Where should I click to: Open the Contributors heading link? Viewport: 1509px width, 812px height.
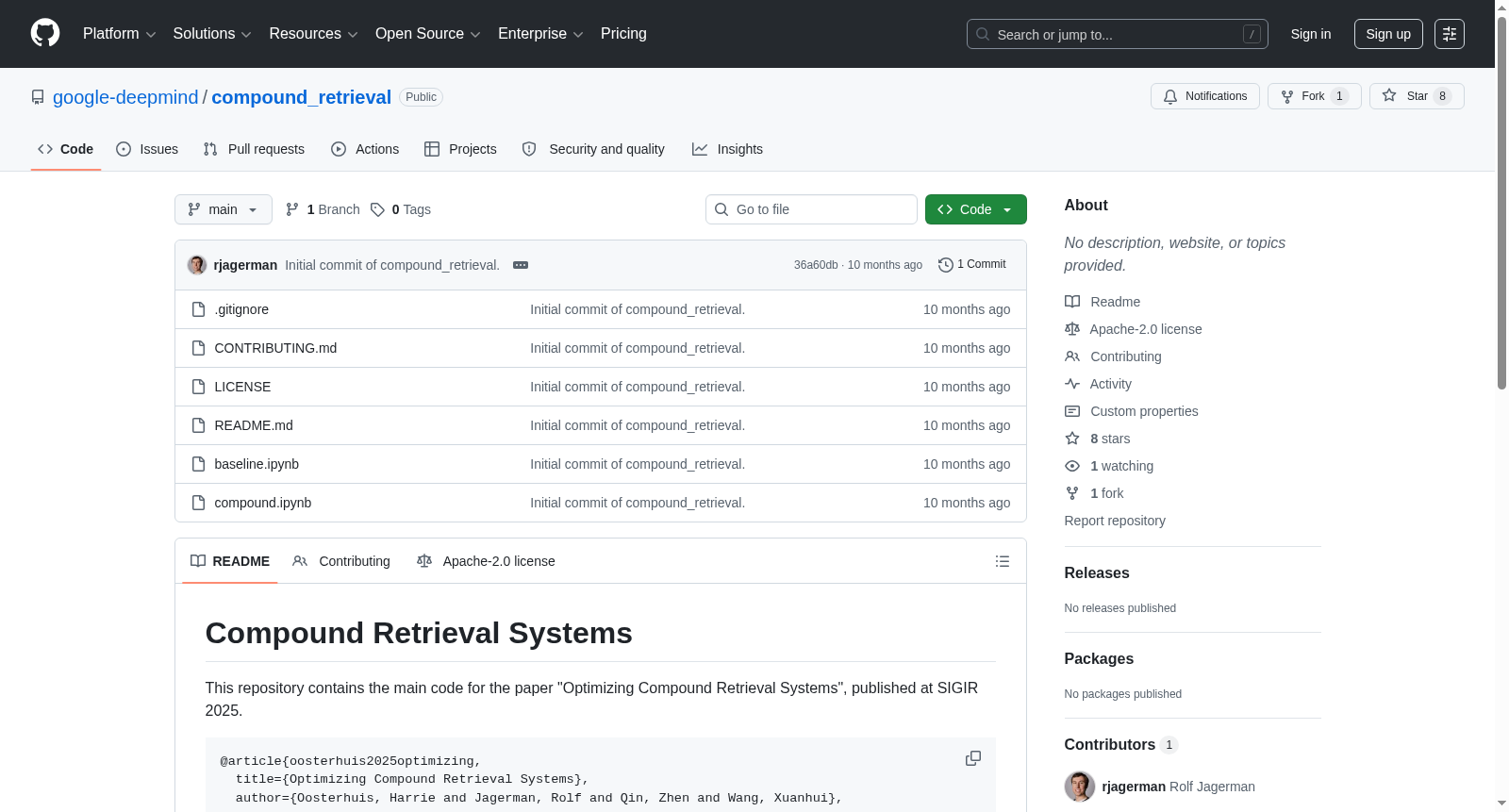click(x=1120, y=745)
